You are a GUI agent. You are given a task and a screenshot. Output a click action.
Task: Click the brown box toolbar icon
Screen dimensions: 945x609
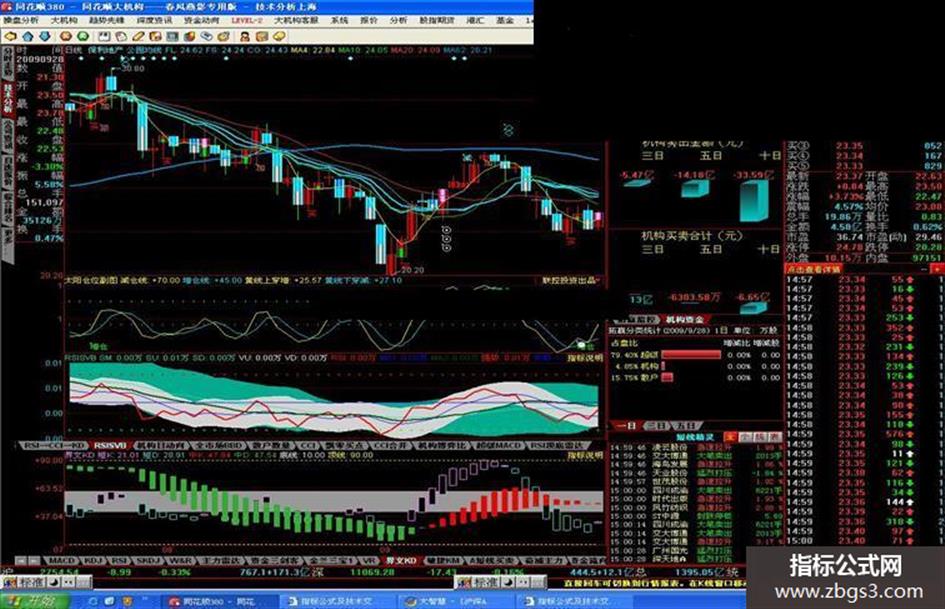pos(262,37)
